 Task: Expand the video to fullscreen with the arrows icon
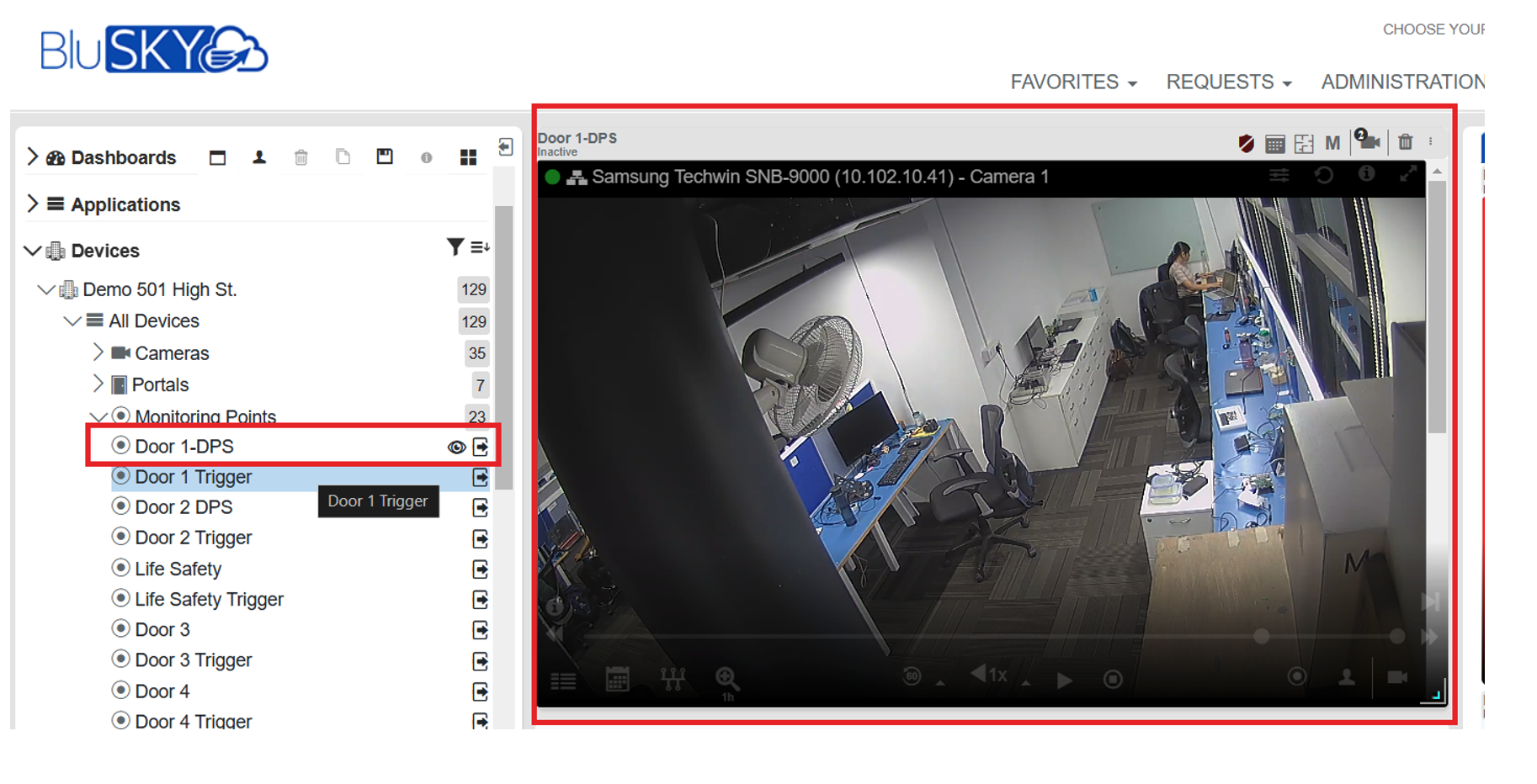[1410, 175]
